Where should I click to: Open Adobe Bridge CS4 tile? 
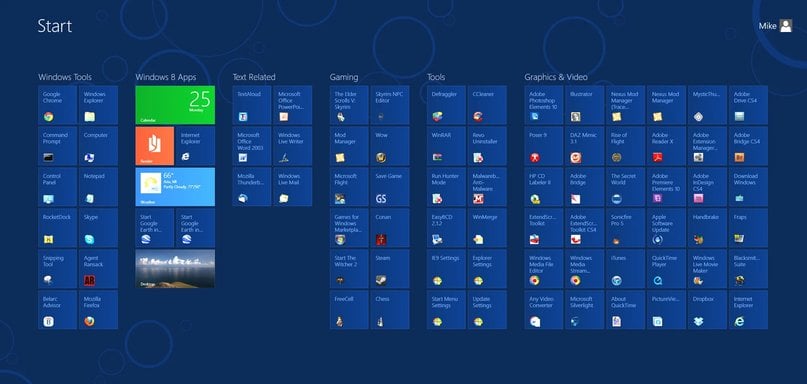748,146
